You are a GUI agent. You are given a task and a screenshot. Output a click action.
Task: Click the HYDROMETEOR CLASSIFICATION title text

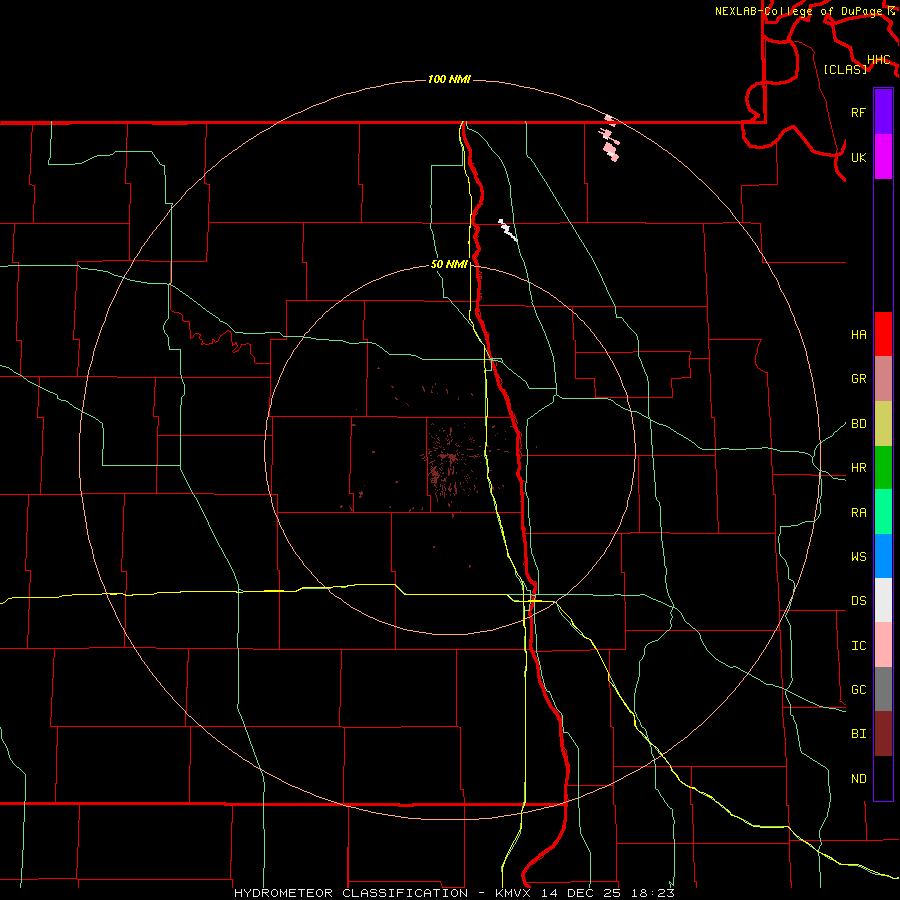[351, 893]
